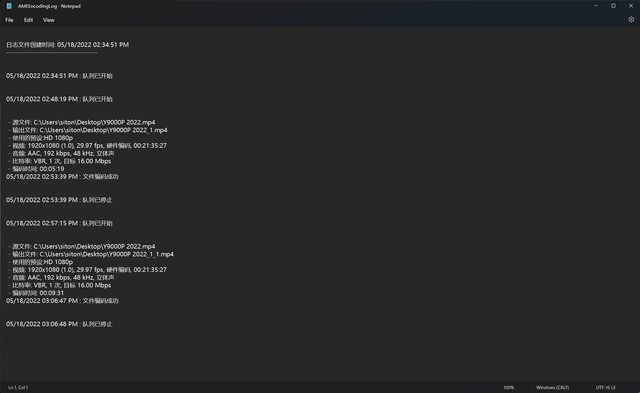Image resolution: width=640 pixels, height=393 pixels.
Task: Place cursor in the log creation time line
Action: point(67,45)
